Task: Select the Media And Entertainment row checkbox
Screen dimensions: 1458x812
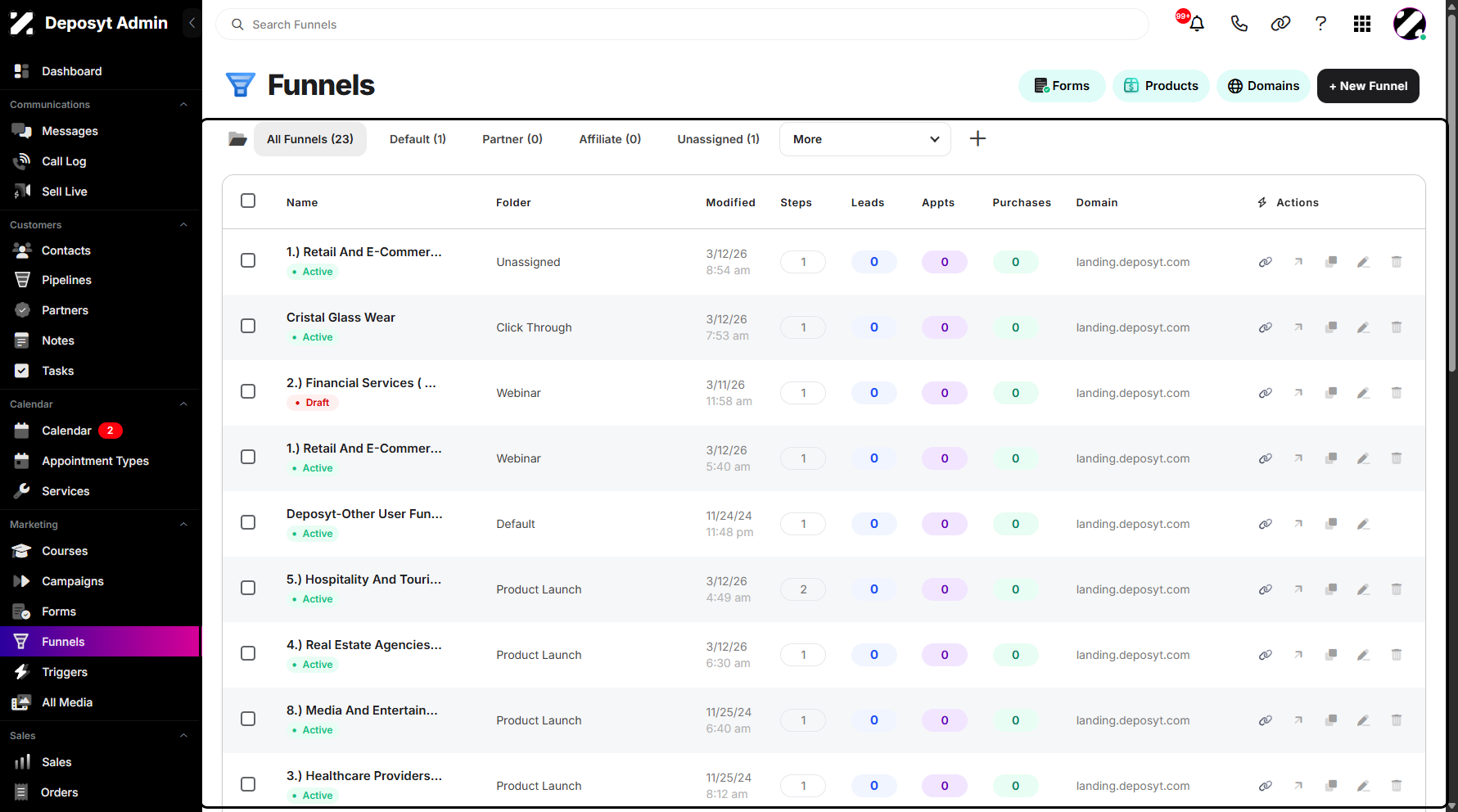Action: 248,719
